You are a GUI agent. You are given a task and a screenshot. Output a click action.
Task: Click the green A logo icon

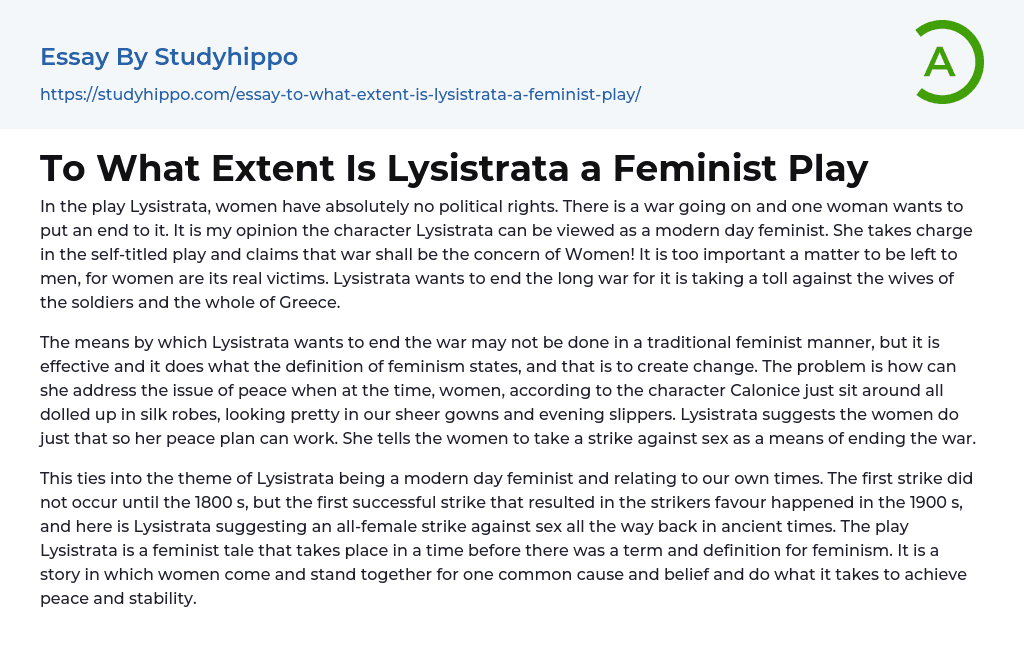click(x=948, y=62)
